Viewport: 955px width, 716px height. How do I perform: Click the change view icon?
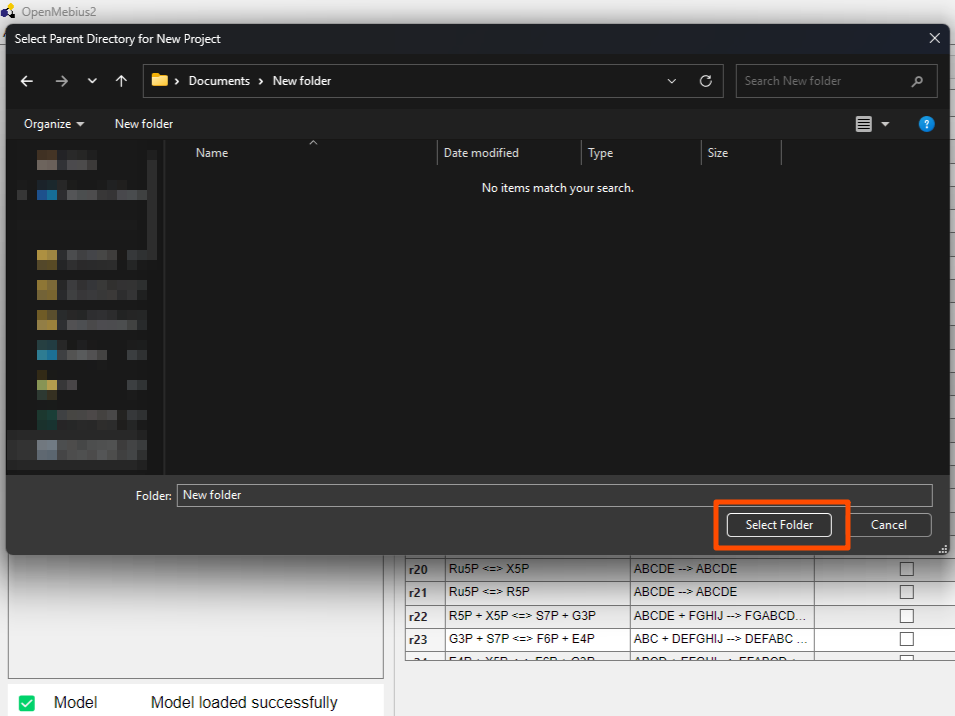pos(864,124)
